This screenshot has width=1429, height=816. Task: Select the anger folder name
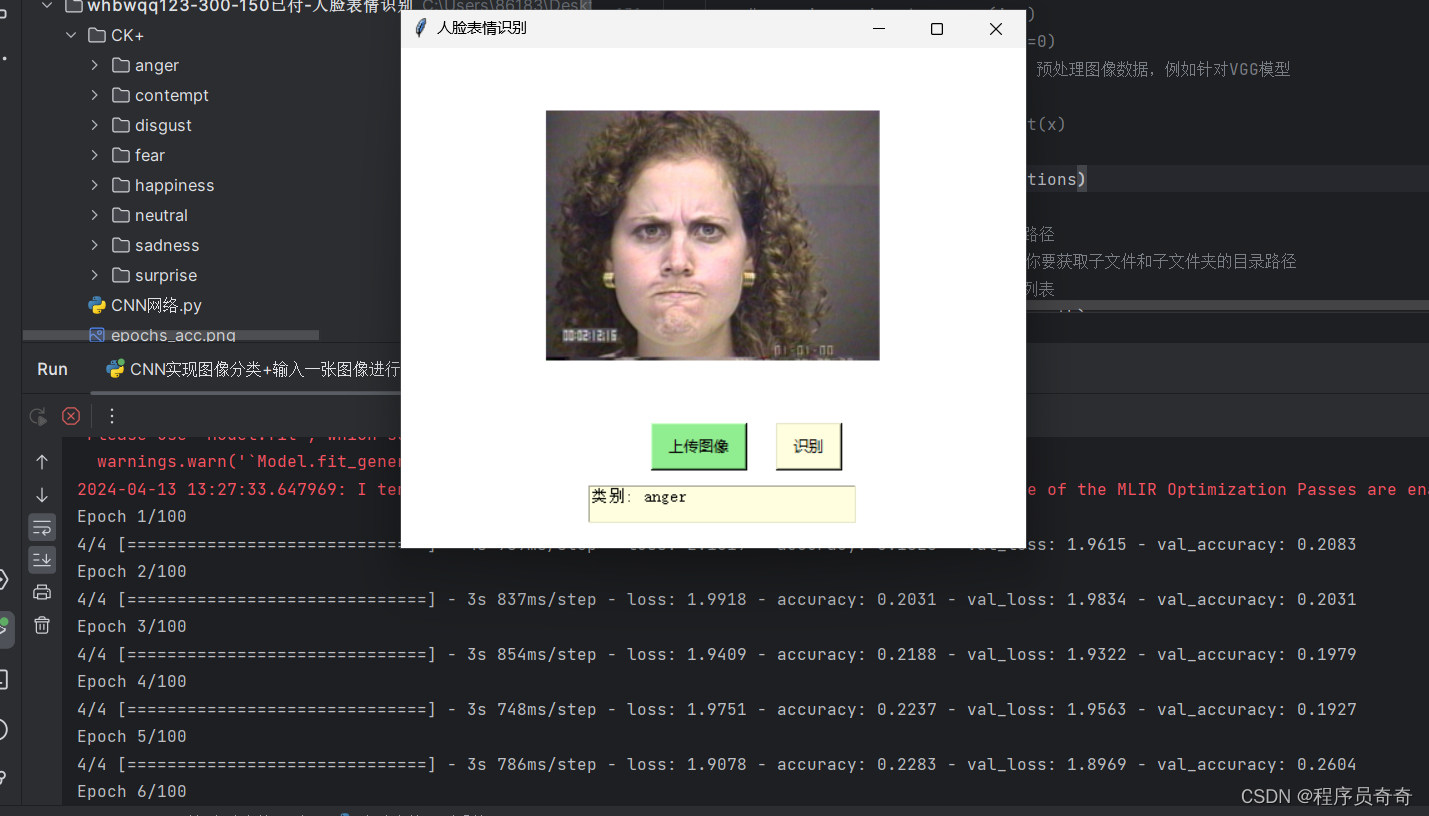(x=157, y=65)
